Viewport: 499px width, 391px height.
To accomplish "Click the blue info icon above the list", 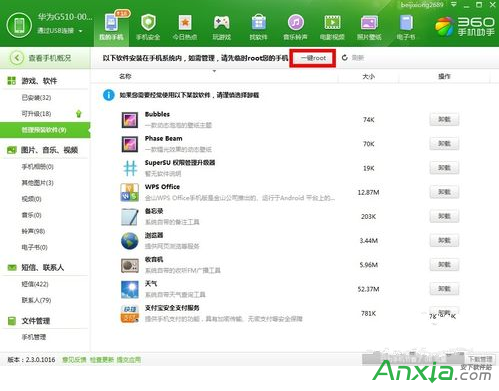I will click(109, 95).
